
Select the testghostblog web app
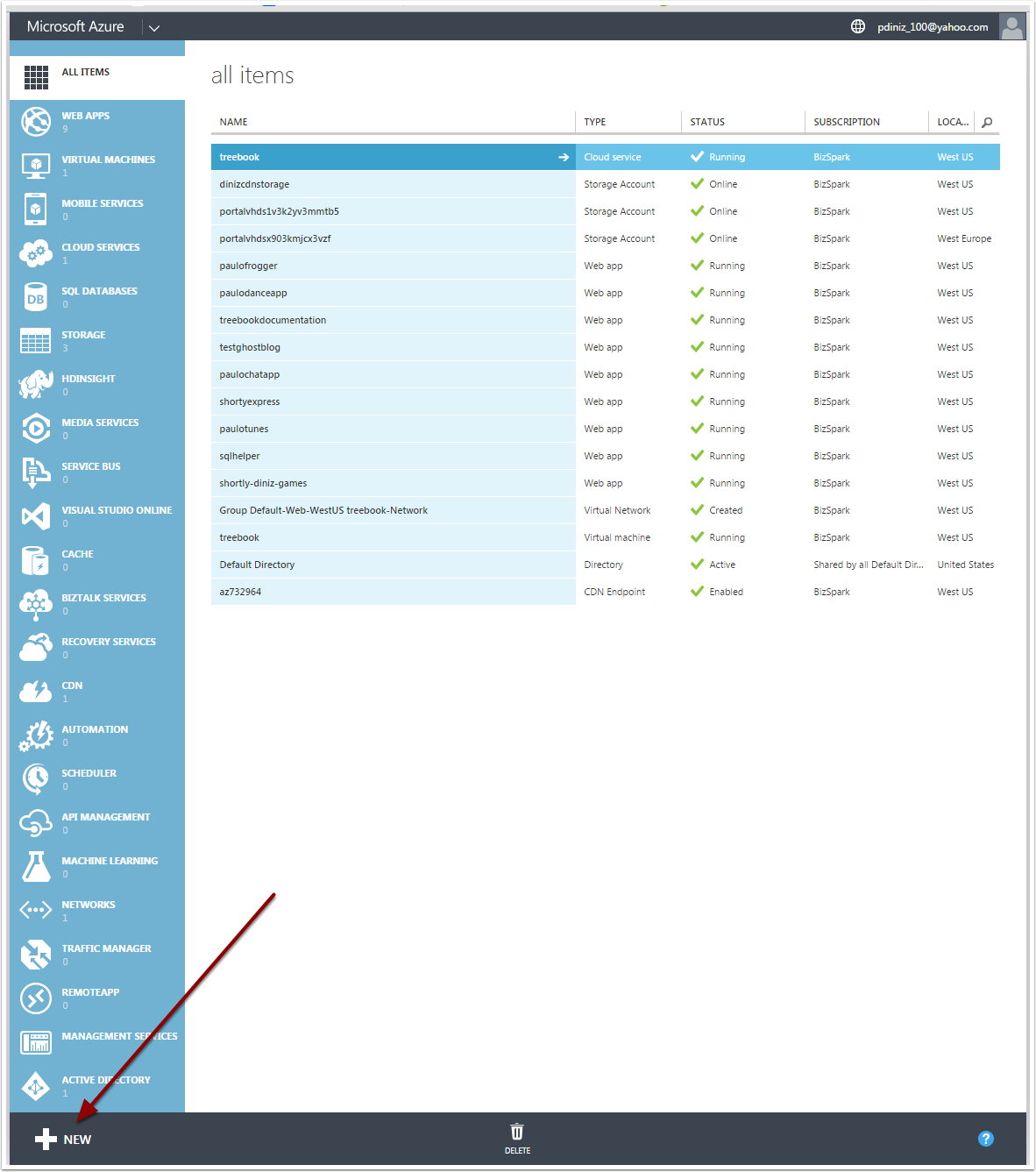coord(606,347)
